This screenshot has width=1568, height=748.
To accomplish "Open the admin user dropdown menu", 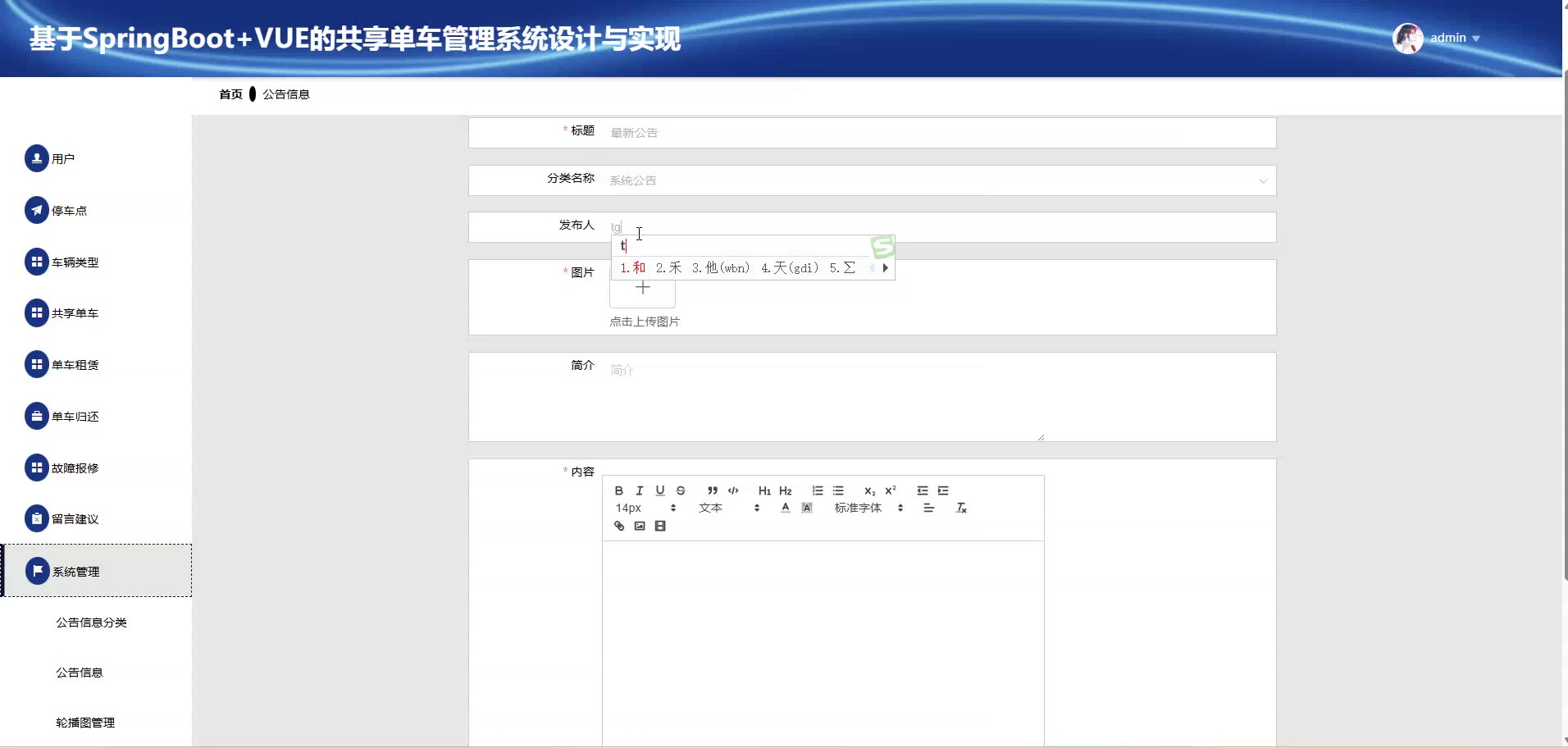I will tap(1438, 38).
